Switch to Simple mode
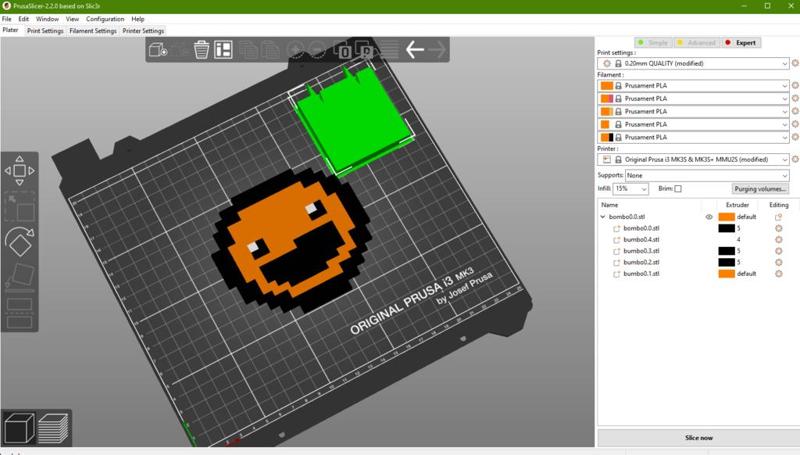800x455 pixels. (x=653, y=43)
